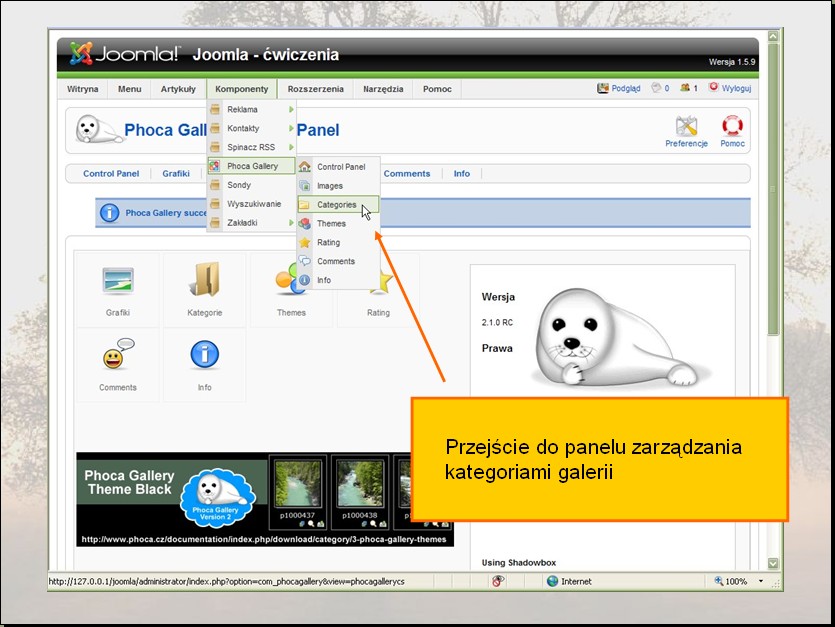
Task: Click the Podgląd link
Action: click(x=626, y=88)
